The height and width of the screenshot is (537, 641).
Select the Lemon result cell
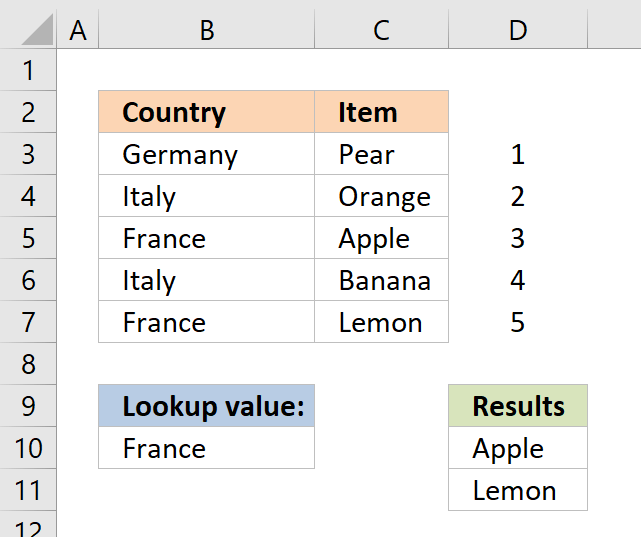[518, 490]
